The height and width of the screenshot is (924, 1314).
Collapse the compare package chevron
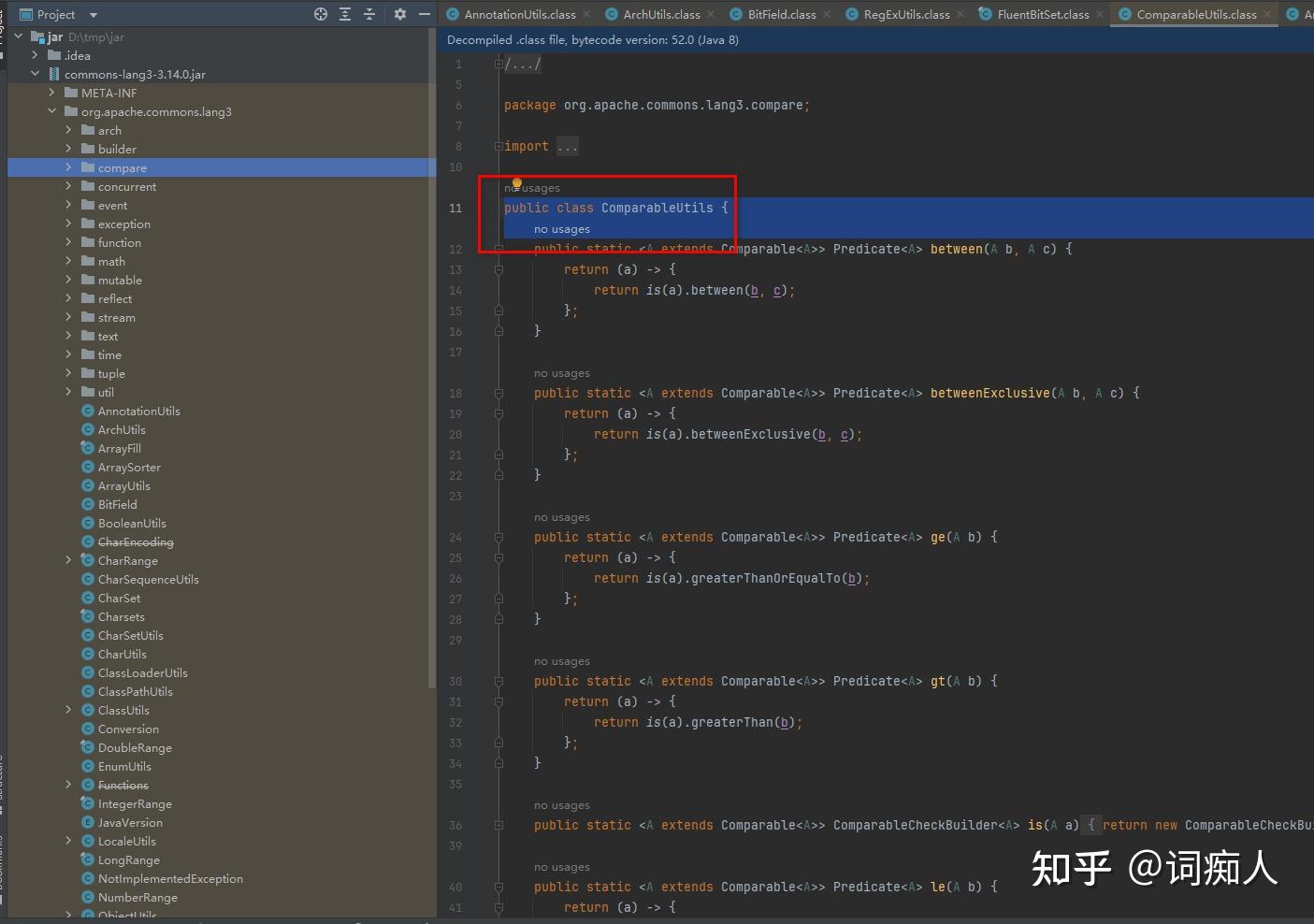pyautogui.click(x=68, y=167)
